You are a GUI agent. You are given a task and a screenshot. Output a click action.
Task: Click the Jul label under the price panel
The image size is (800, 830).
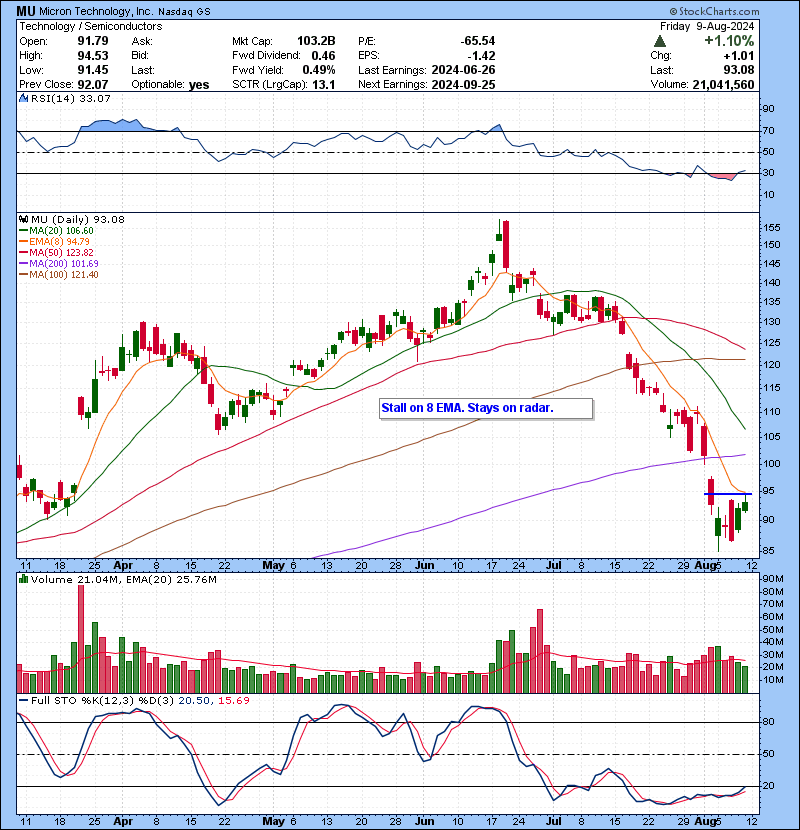click(x=553, y=565)
